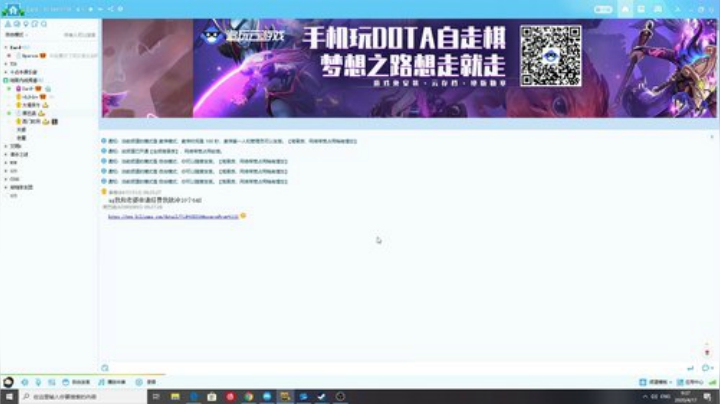Open the Windows Start menu
This screenshot has height=404, width=720.
pyautogui.click(x=9, y=396)
